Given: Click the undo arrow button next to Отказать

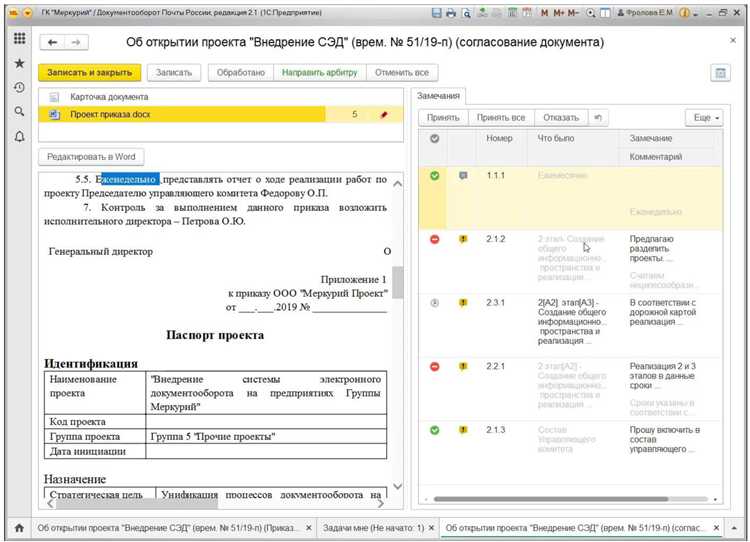Looking at the screenshot, I should click(598, 117).
